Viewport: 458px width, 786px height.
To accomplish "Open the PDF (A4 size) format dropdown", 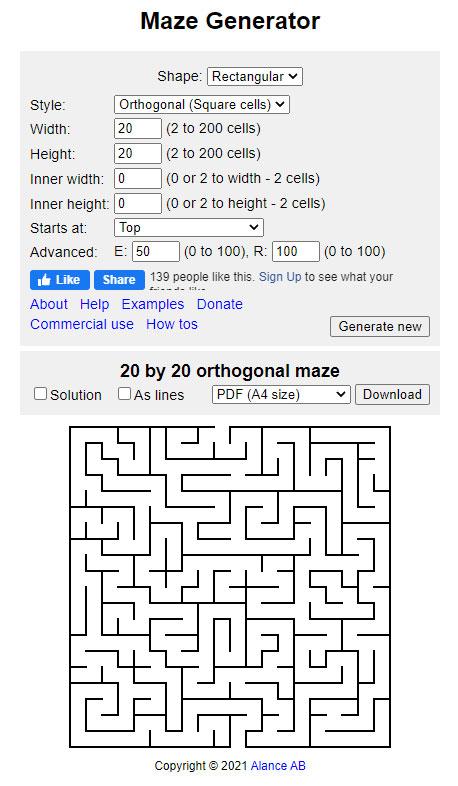I will tap(281, 394).
